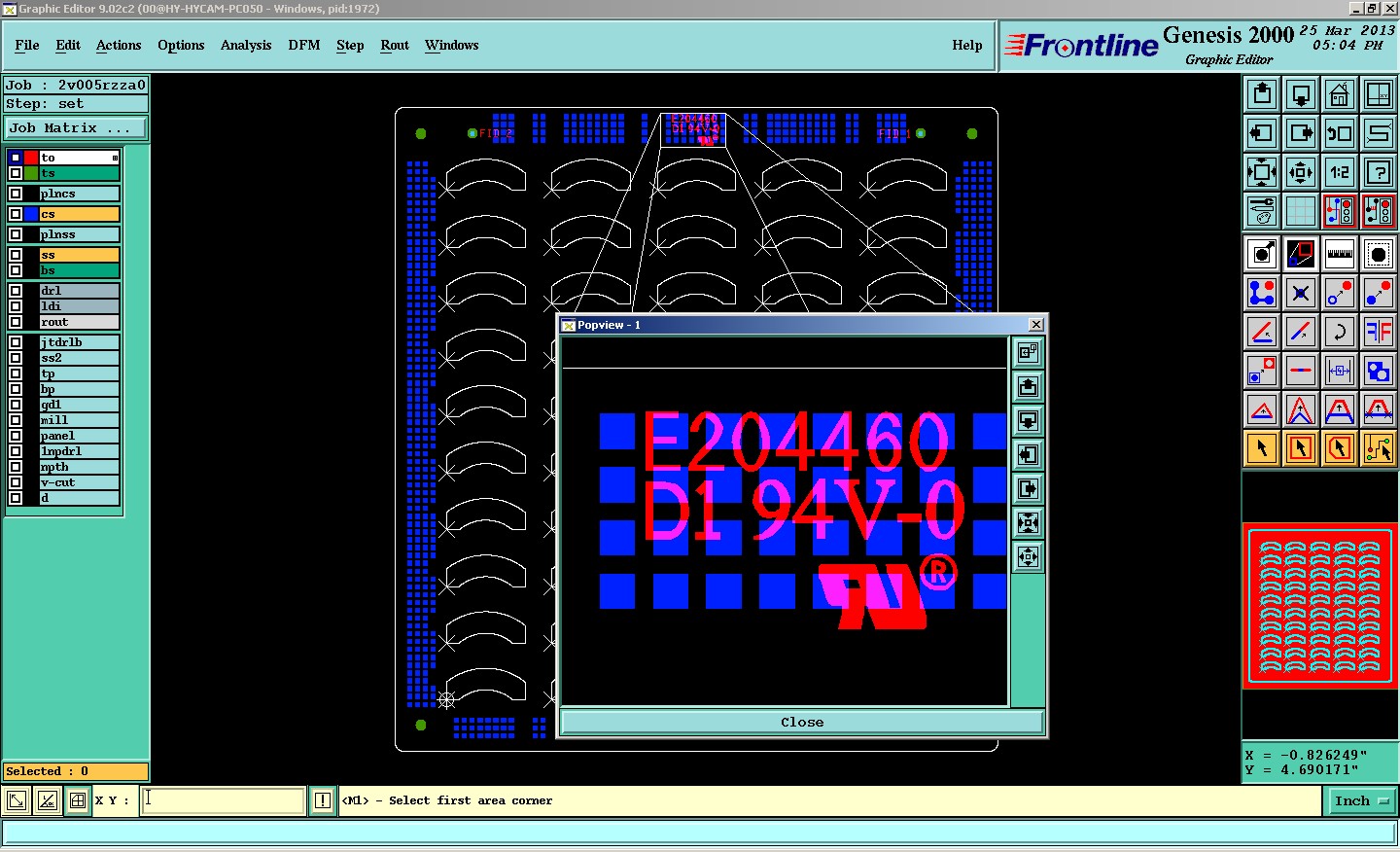Toggle the 'v-cut' layer display checkbox
Image resolution: width=1400 pixels, height=852 pixels.
click(x=16, y=482)
